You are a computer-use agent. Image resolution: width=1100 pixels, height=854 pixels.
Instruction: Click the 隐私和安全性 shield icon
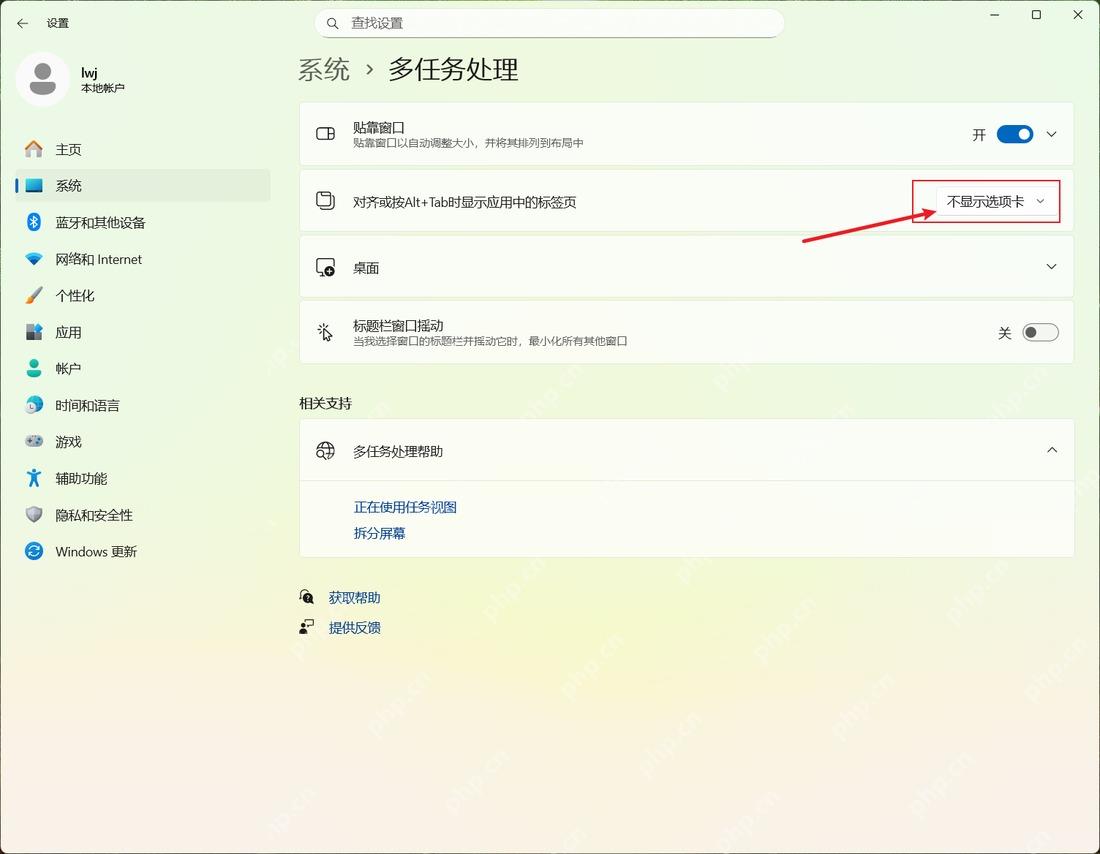click(34, 514)
